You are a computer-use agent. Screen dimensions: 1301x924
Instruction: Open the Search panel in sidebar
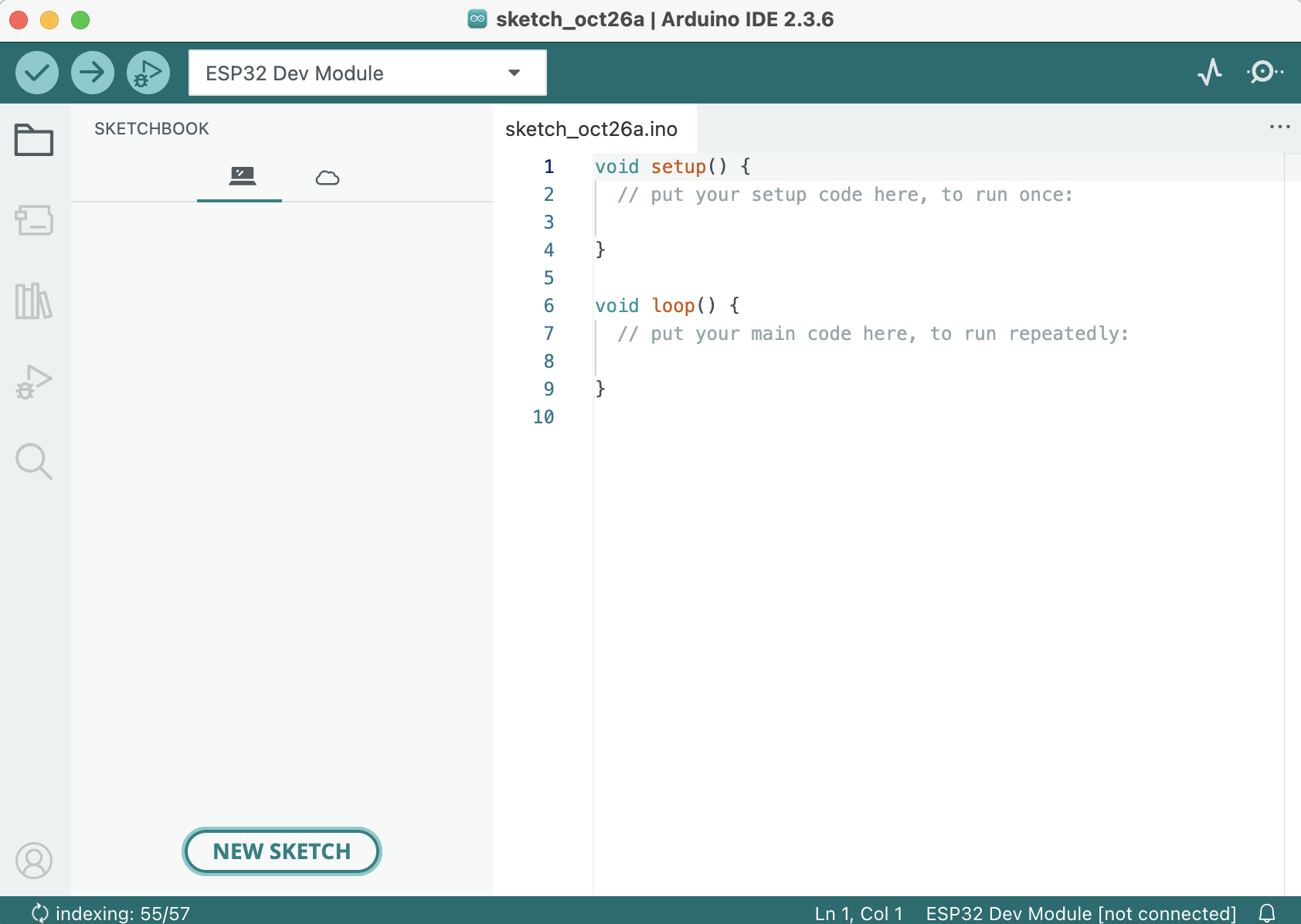tap(34, 461)
